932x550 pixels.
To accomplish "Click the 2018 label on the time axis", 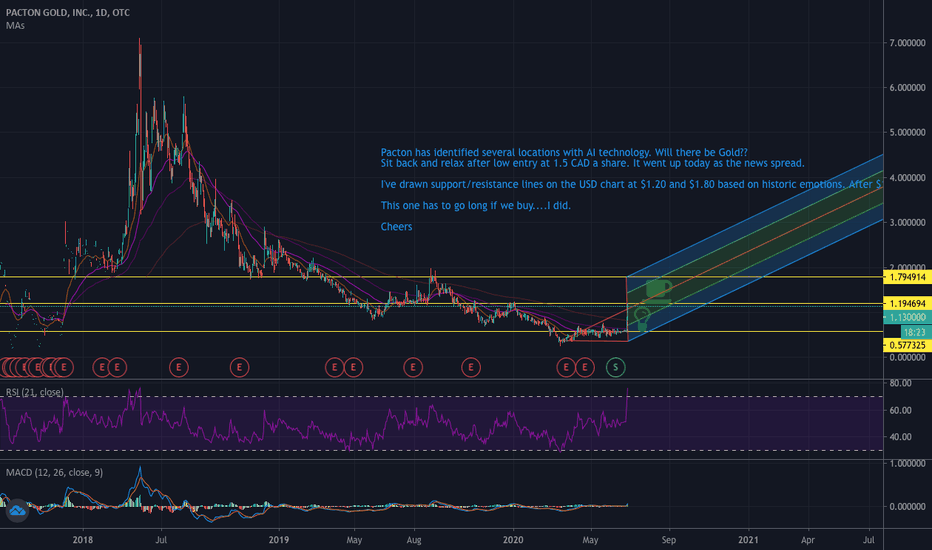I will coord(83,540).
